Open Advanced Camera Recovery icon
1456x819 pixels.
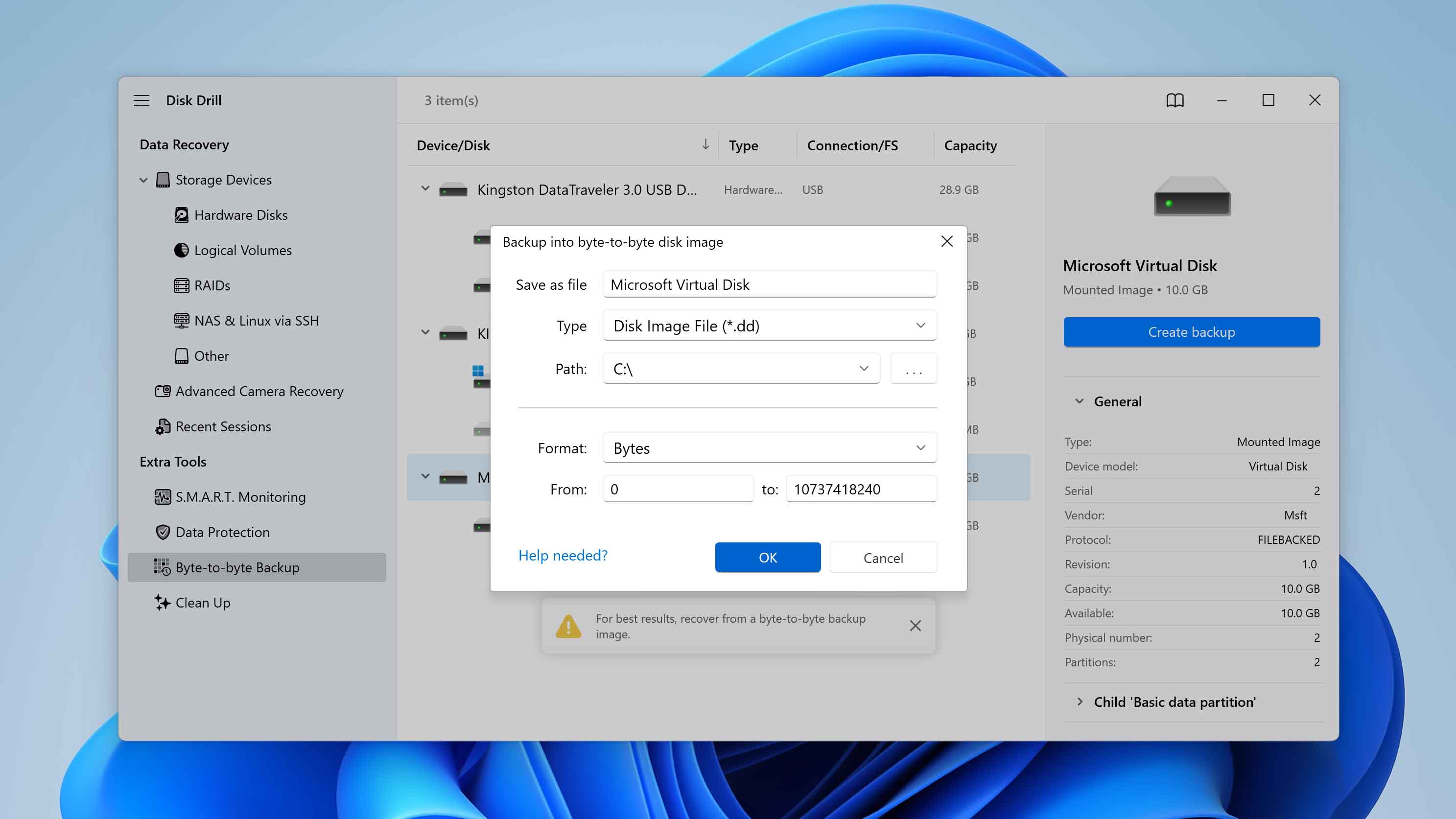(162, 391)
